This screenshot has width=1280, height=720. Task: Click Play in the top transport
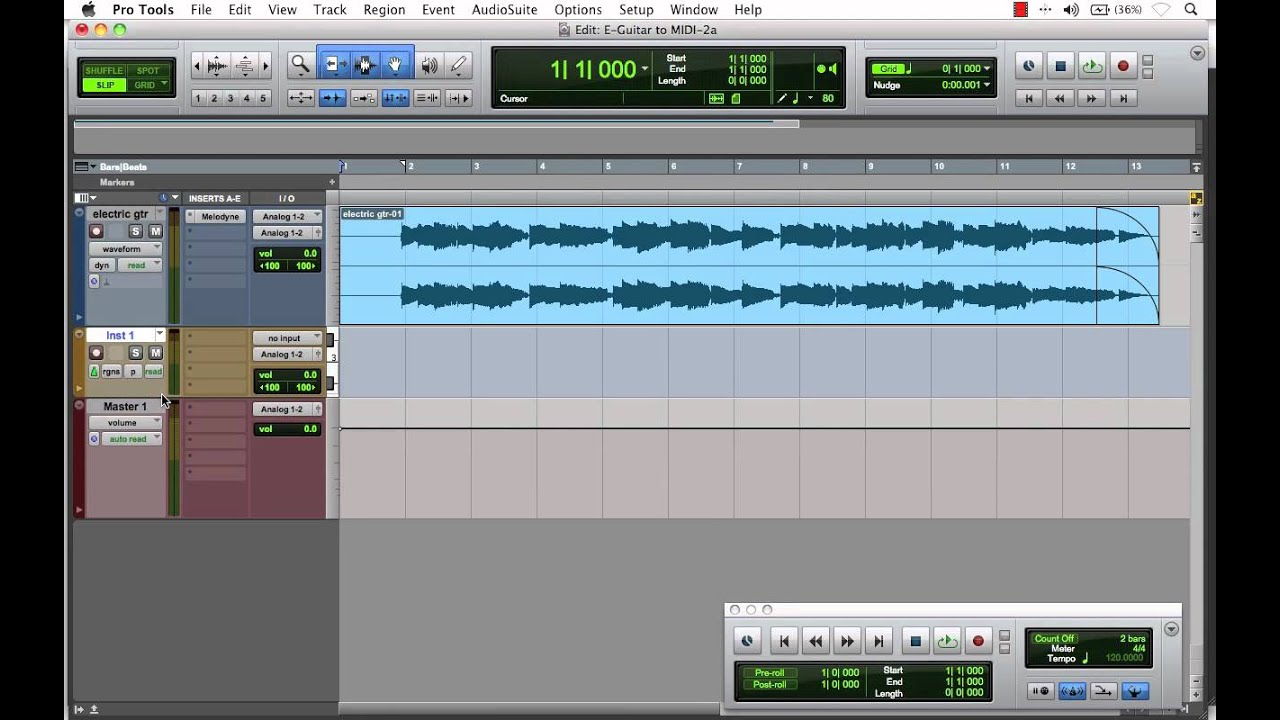point(1092,67)
